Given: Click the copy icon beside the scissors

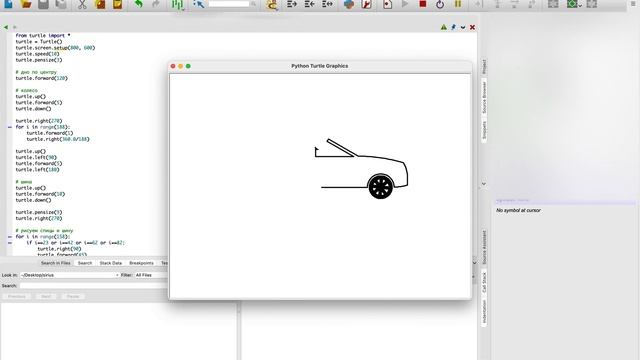Looking at the screenshot, I should tap(100, 4).
